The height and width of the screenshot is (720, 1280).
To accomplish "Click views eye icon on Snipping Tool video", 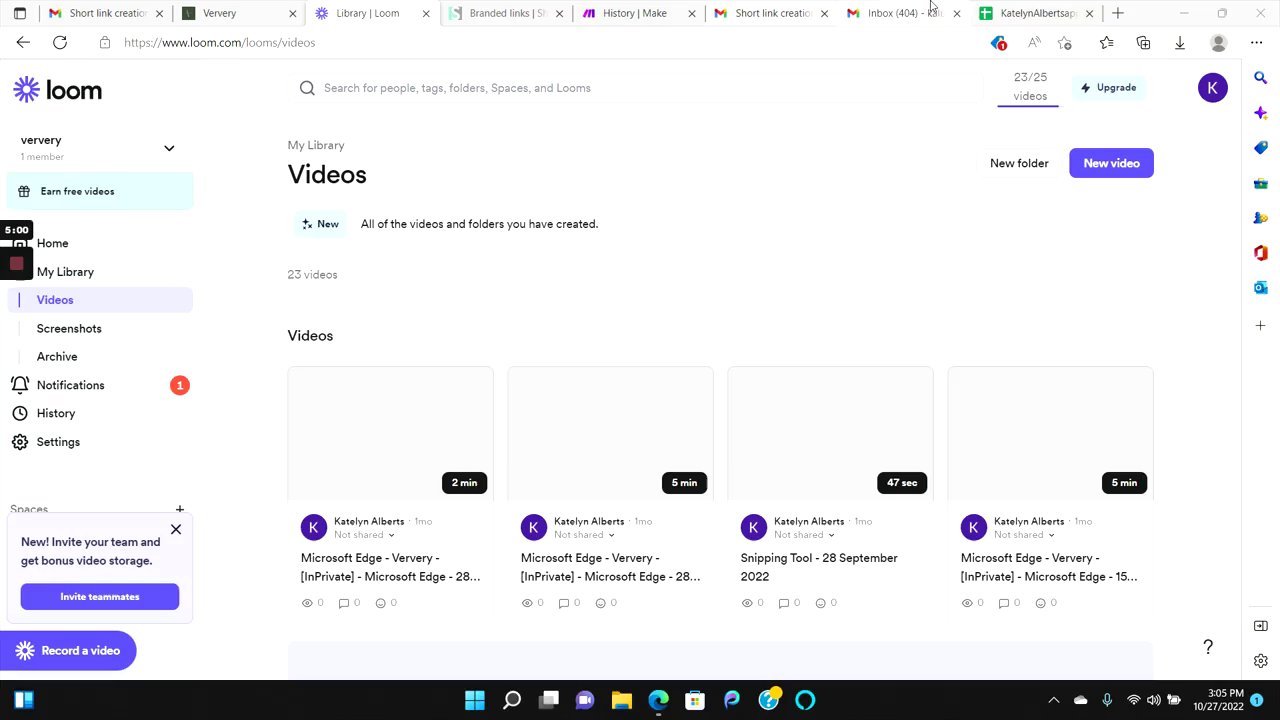I will (747, 603).
